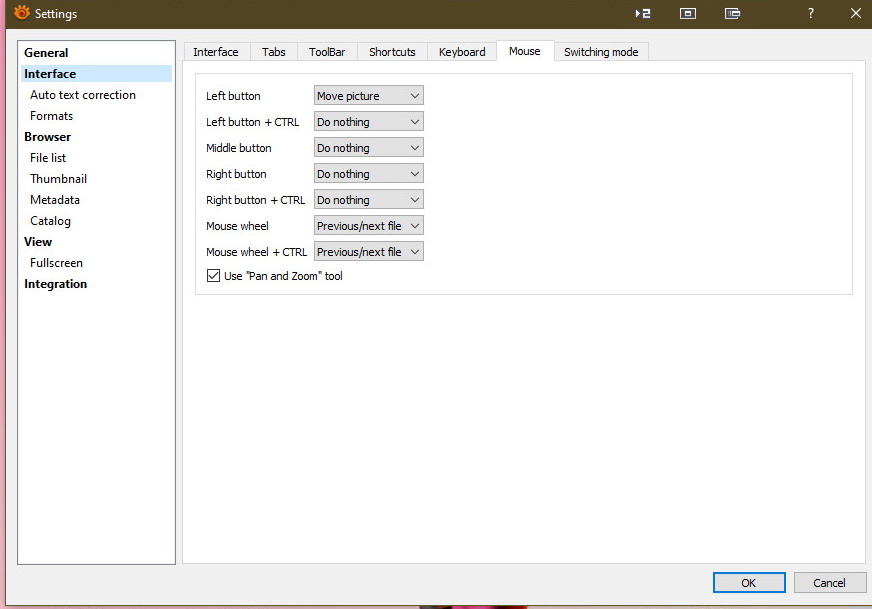Click the overlapping-windows icon in title bar
Image resolution: width=872 pixels, height=609 pixels.
(733, 14)
